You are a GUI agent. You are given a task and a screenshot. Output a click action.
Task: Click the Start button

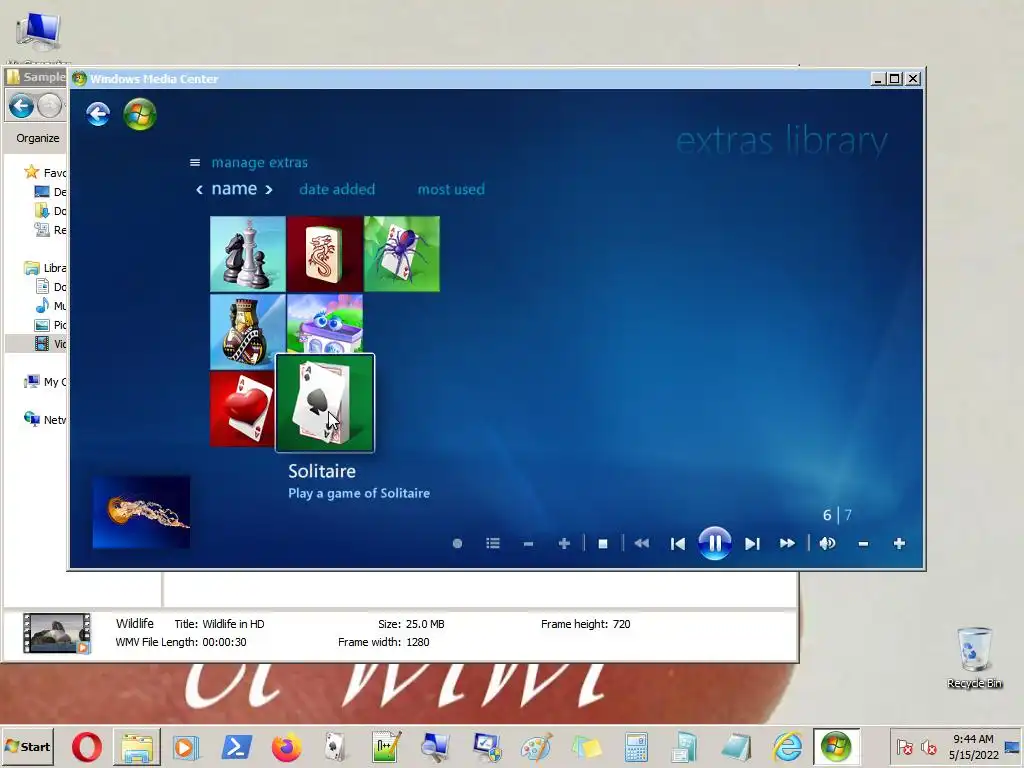coord(27,746)
